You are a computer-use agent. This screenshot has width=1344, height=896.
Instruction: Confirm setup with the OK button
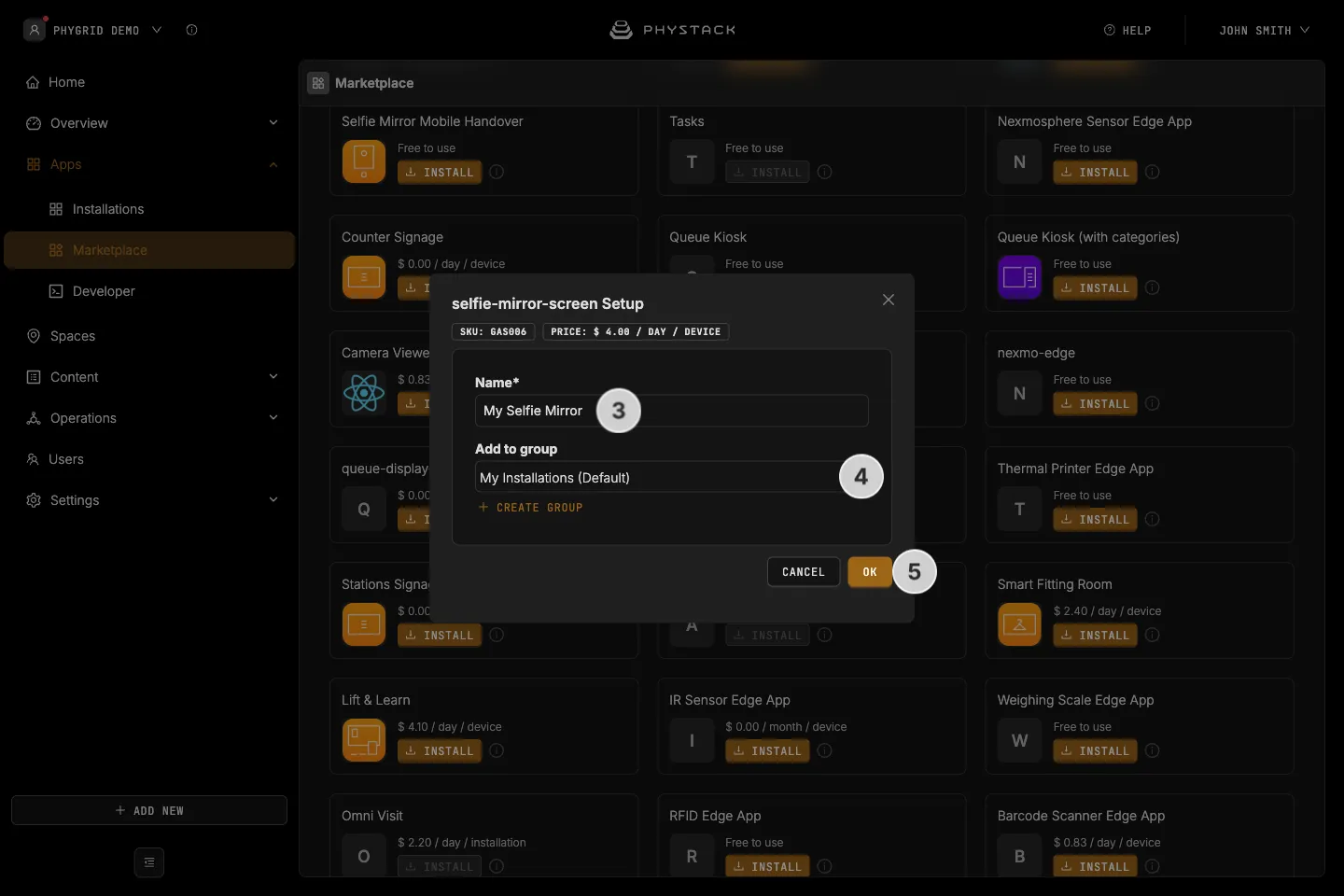pyautogui.click(x=870, y=572)
